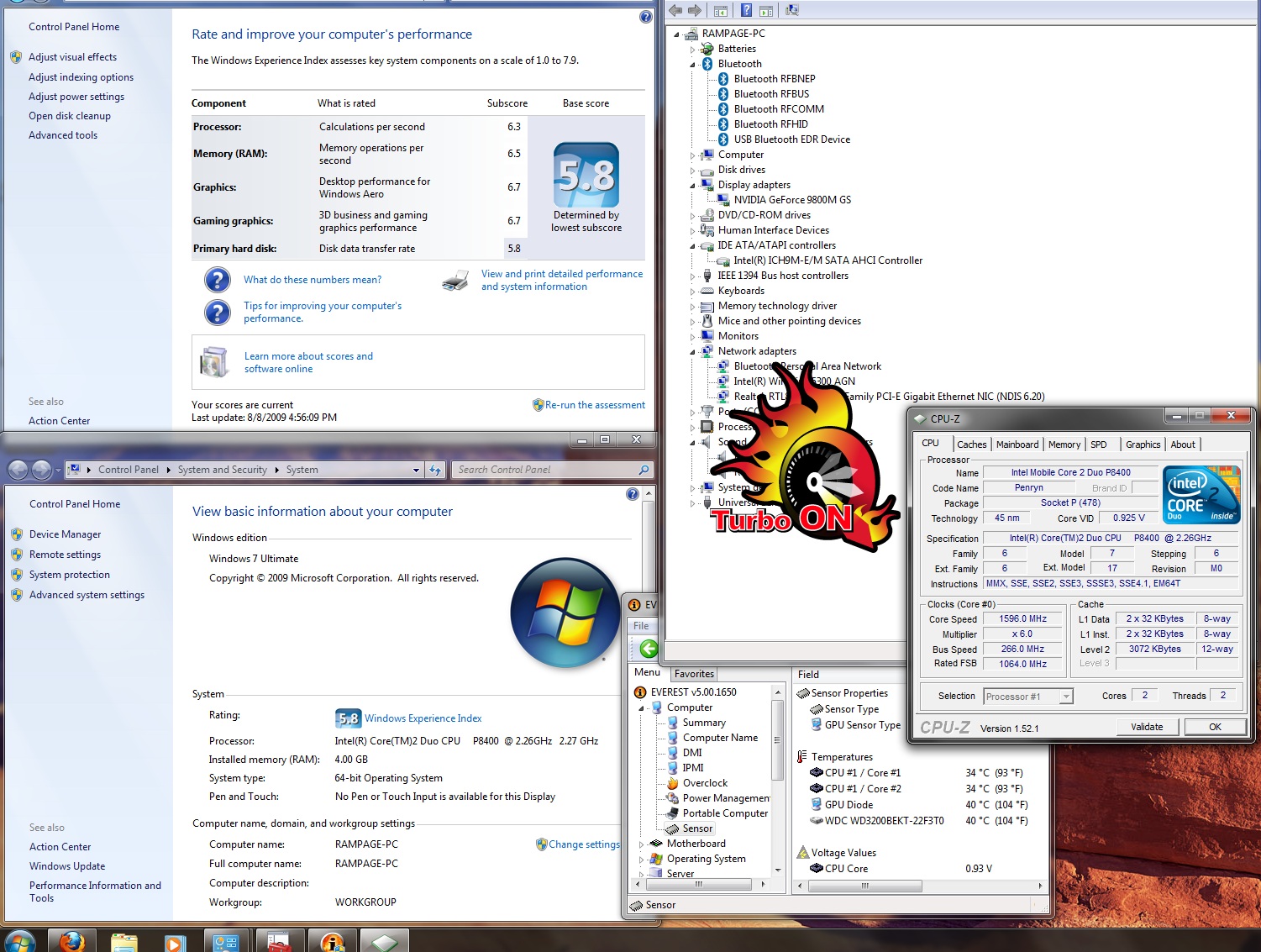Open the Memory tab in CPU-Z

pyautogui.click(x=1064, y=444)
